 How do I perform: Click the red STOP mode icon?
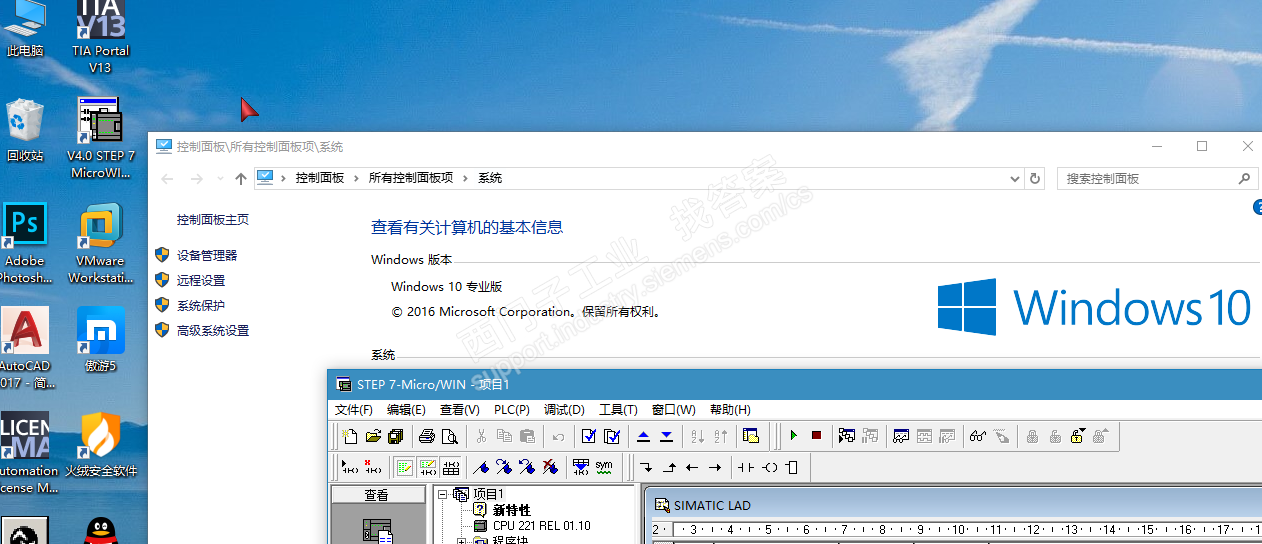tap(816, 436)
